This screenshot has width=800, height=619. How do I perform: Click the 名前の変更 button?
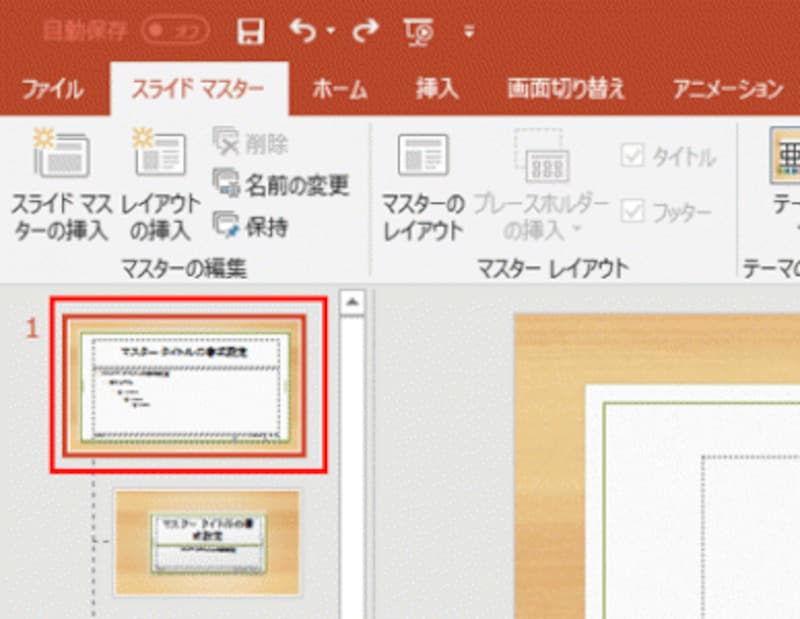tap(280, 184)
